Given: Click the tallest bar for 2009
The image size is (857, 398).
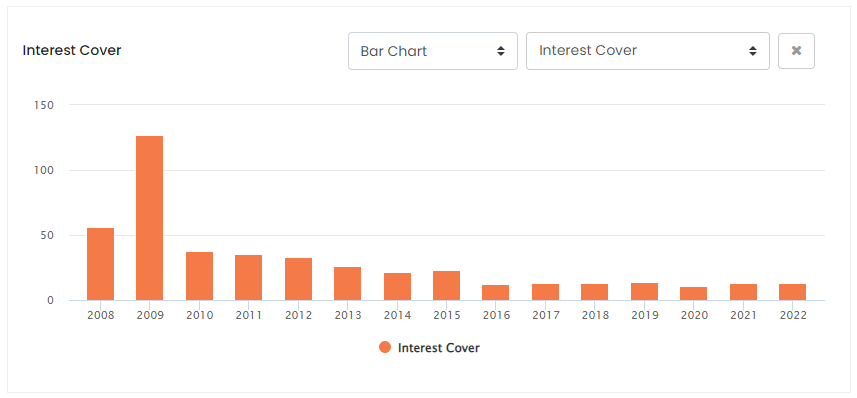Looking at the screenshot, I should pyautogui.click(x=150, y=218).
